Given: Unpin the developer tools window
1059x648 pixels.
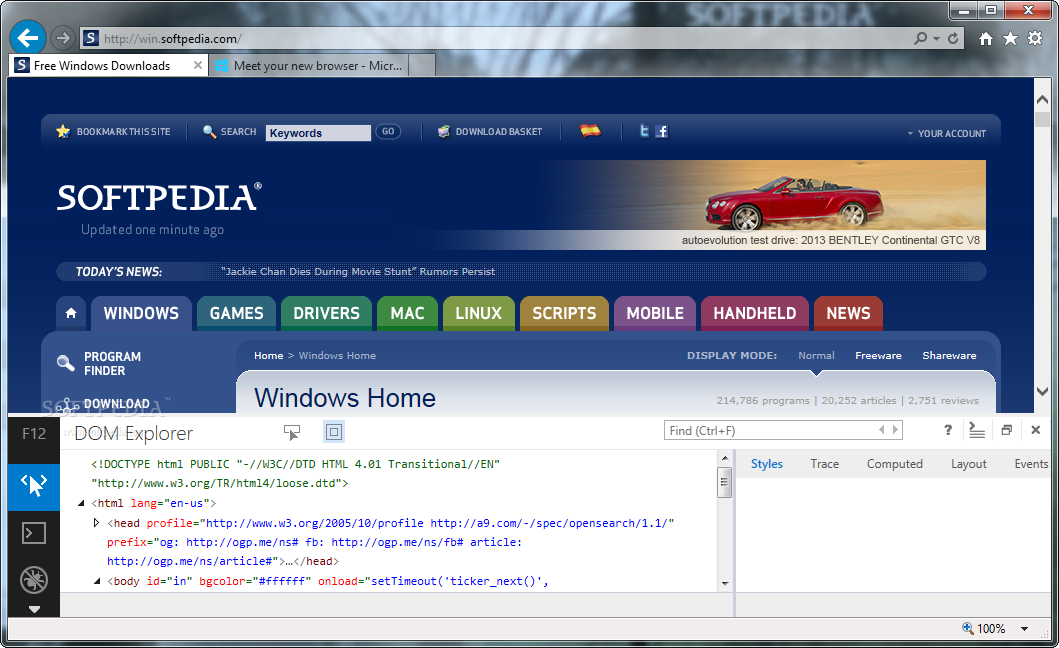Looking at the screenshot, I should click(x=1006, y=430).
